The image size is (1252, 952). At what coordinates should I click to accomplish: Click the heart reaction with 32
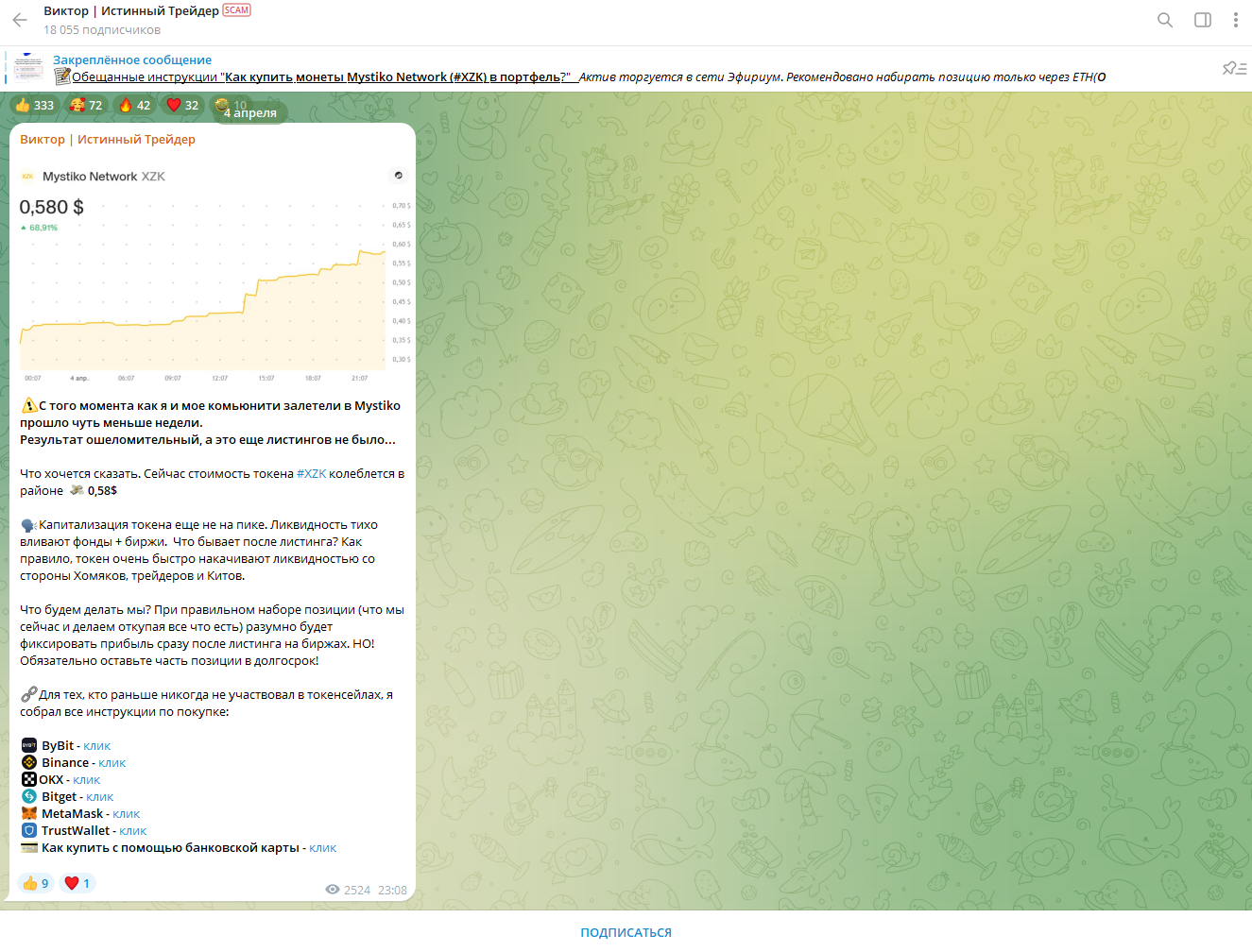(182, 105)
